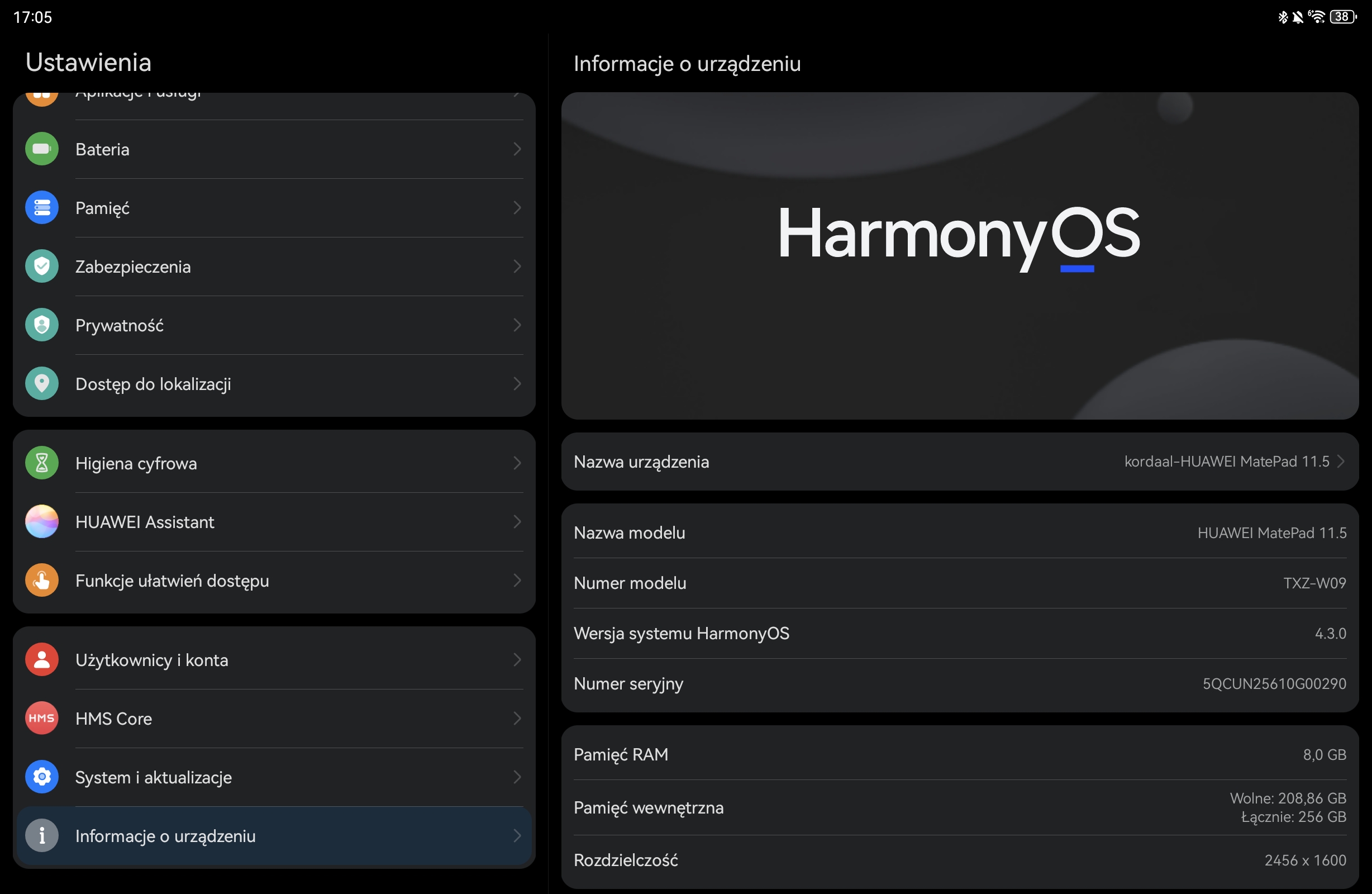Viewport: 1372px width, 894px height.
Task: Expand the Pamięć row chevron
Action: (x=517, y=208)
